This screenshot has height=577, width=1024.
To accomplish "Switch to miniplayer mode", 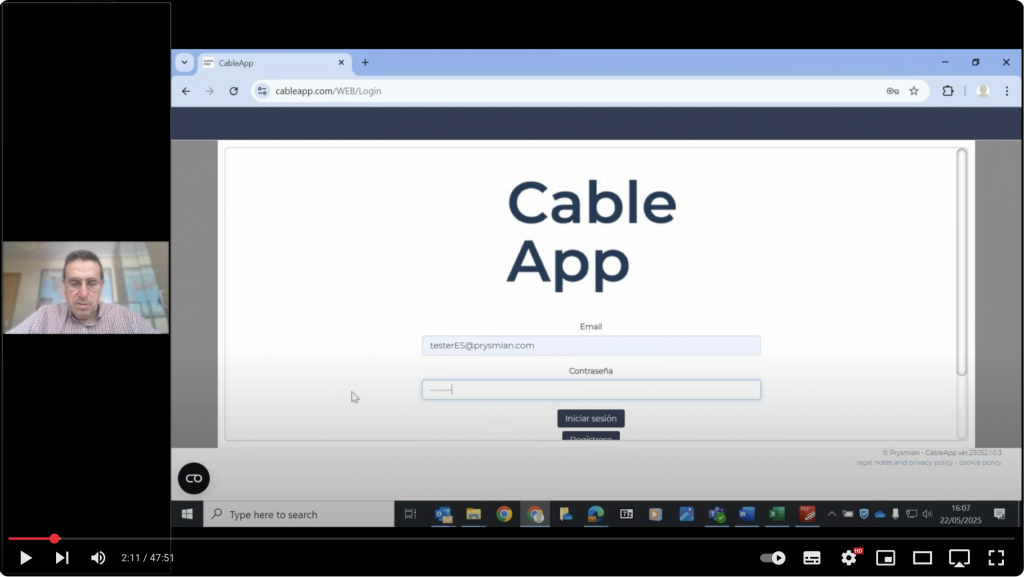I will click(886, 557).
